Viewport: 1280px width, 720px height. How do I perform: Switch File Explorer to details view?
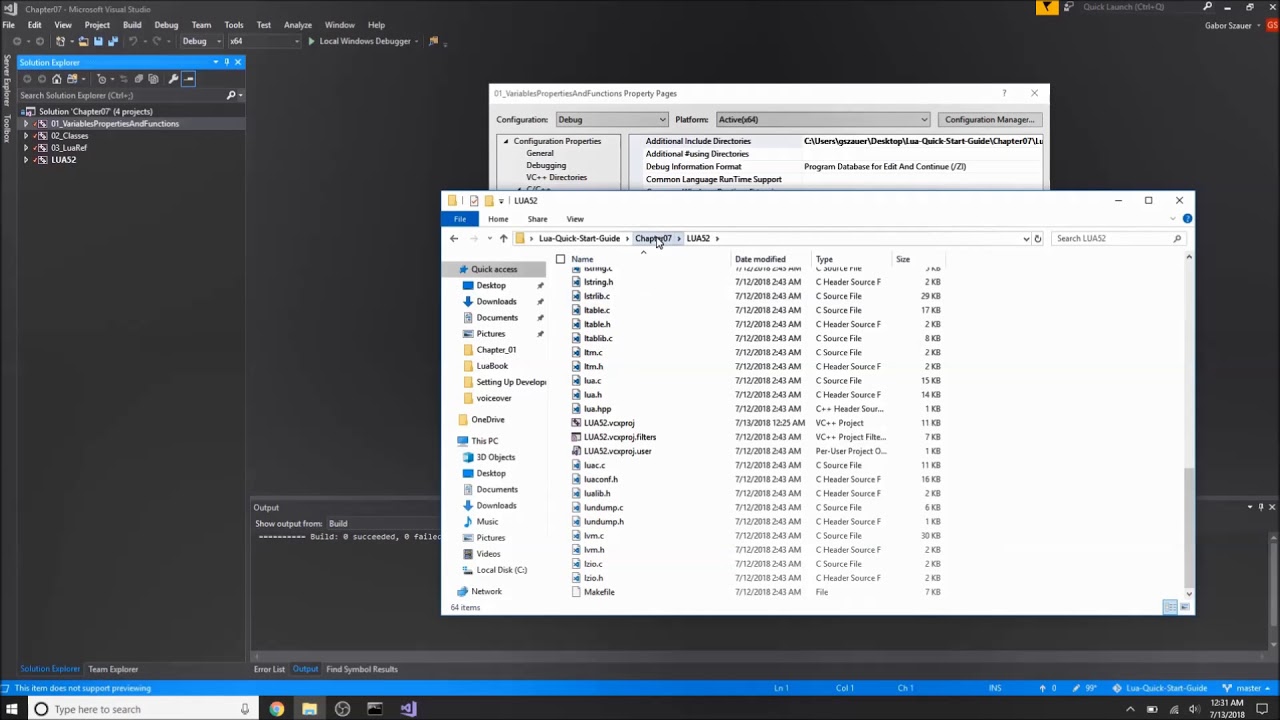(1170, 607)
